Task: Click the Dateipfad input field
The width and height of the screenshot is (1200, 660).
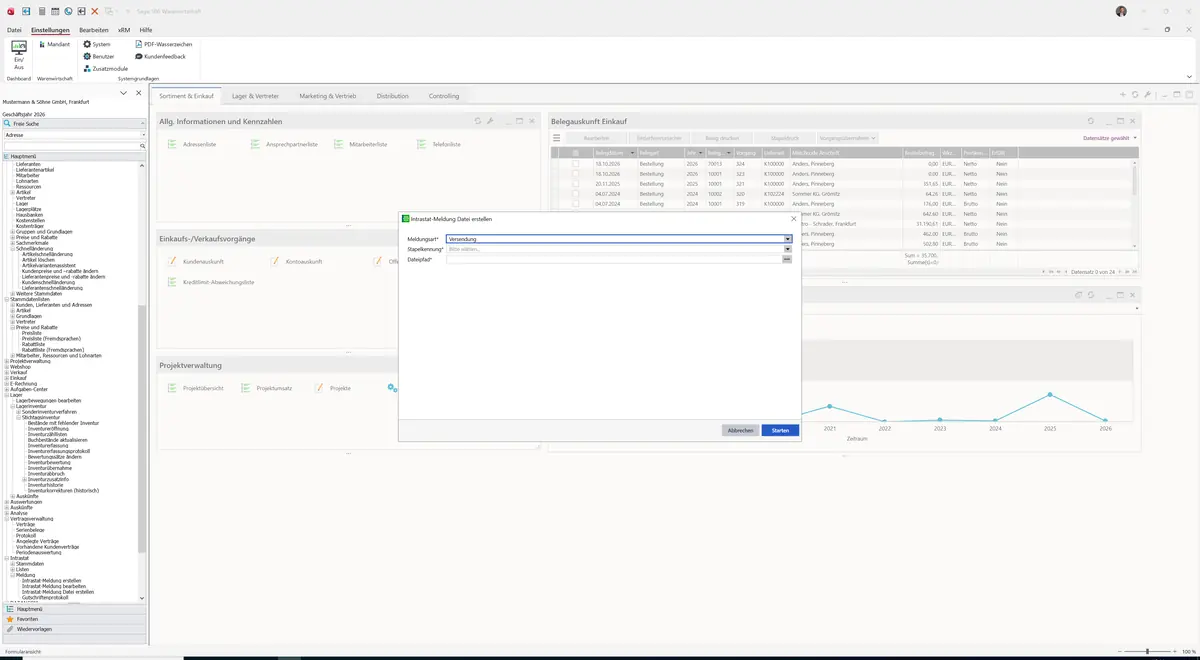Action: click(x=614, y=259)
